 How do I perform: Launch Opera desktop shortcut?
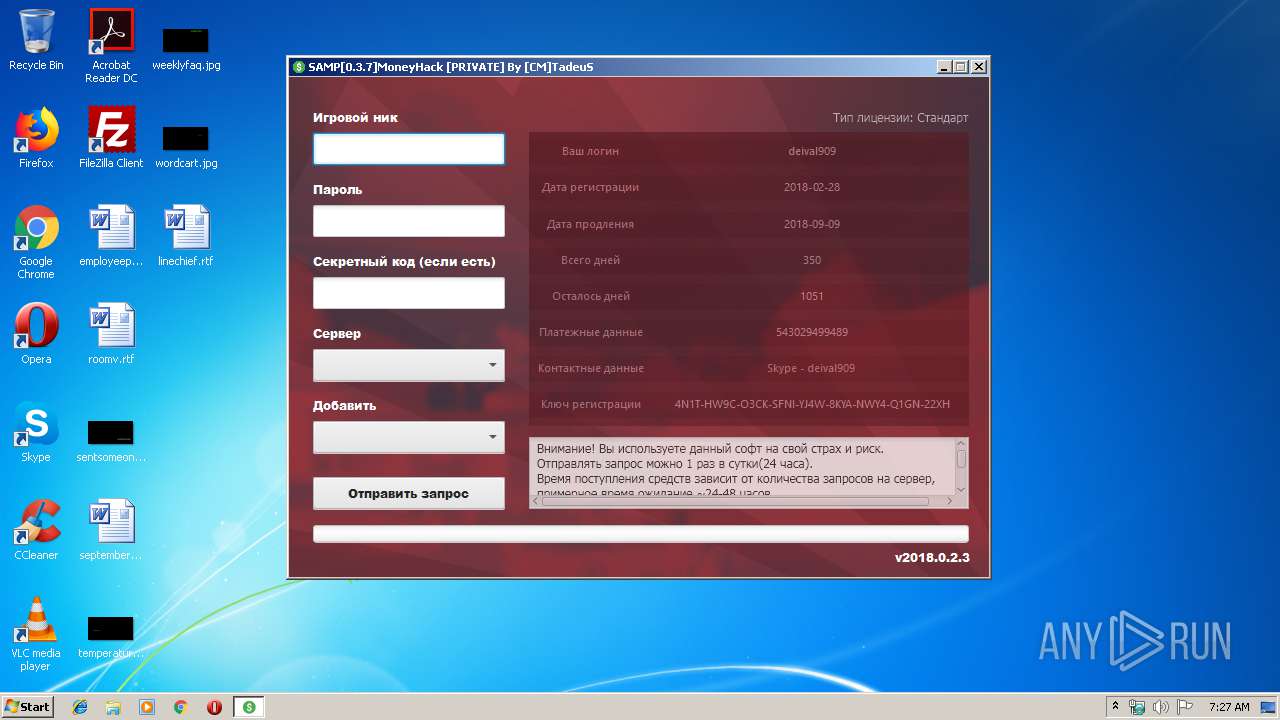coord(36,334)
